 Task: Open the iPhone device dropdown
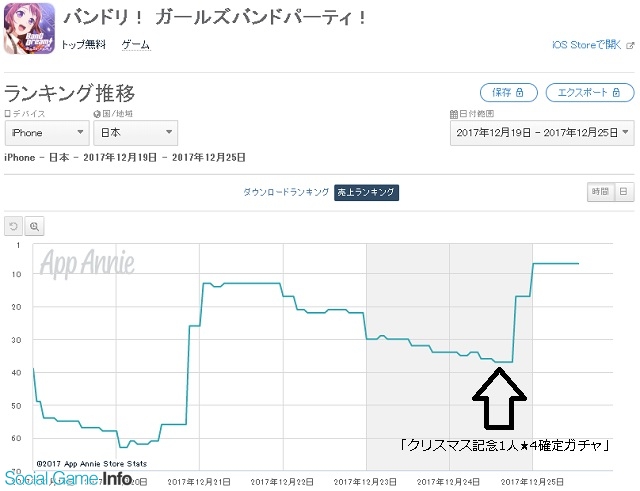[47, 133]
